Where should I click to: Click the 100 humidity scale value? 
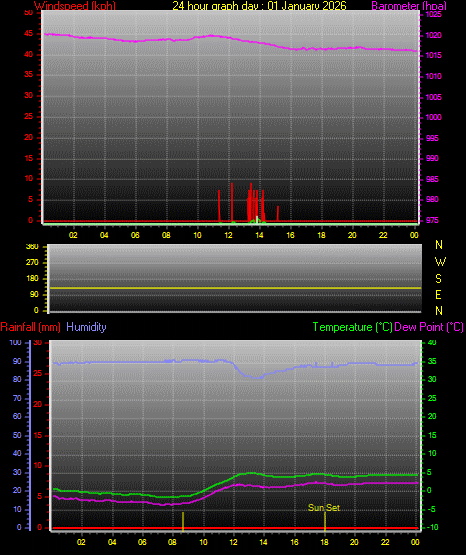15,342
